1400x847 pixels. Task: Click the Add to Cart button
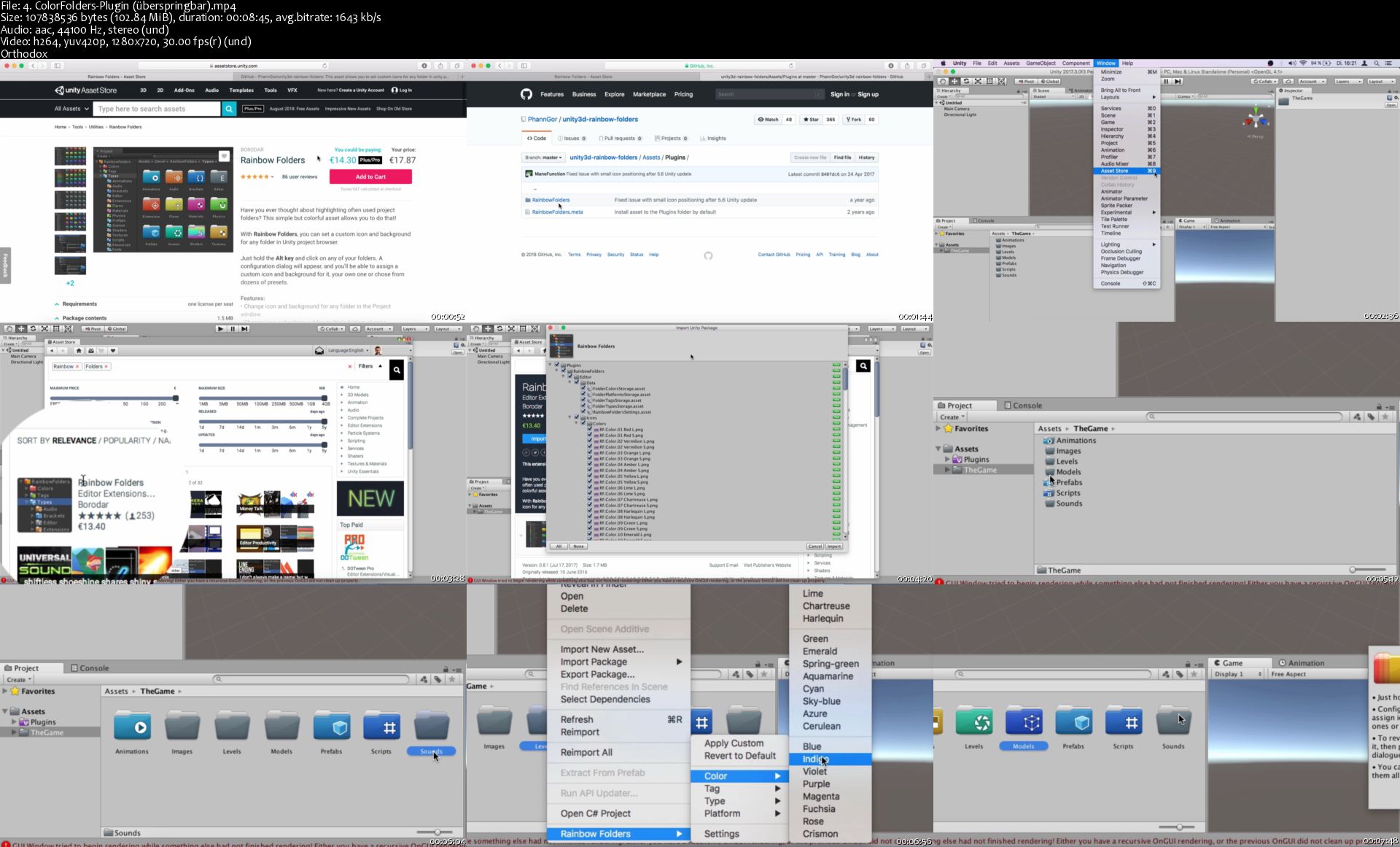point(370,177)
